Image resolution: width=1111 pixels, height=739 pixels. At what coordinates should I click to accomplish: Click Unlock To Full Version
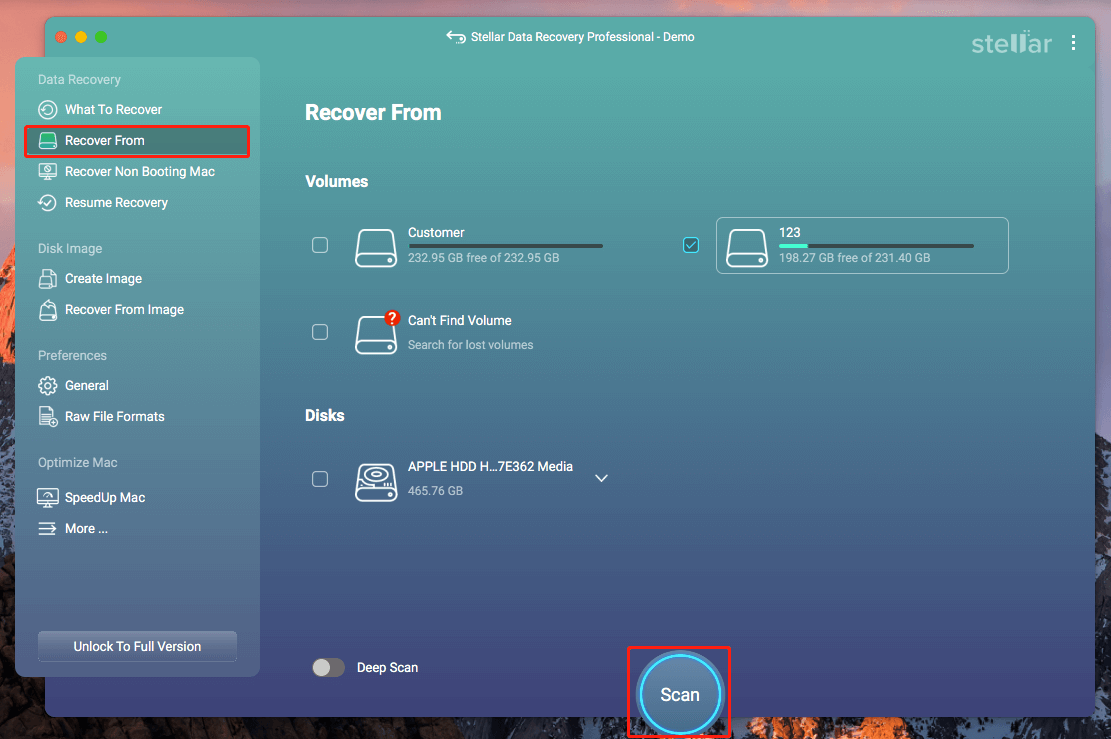(x=137, y=646)
